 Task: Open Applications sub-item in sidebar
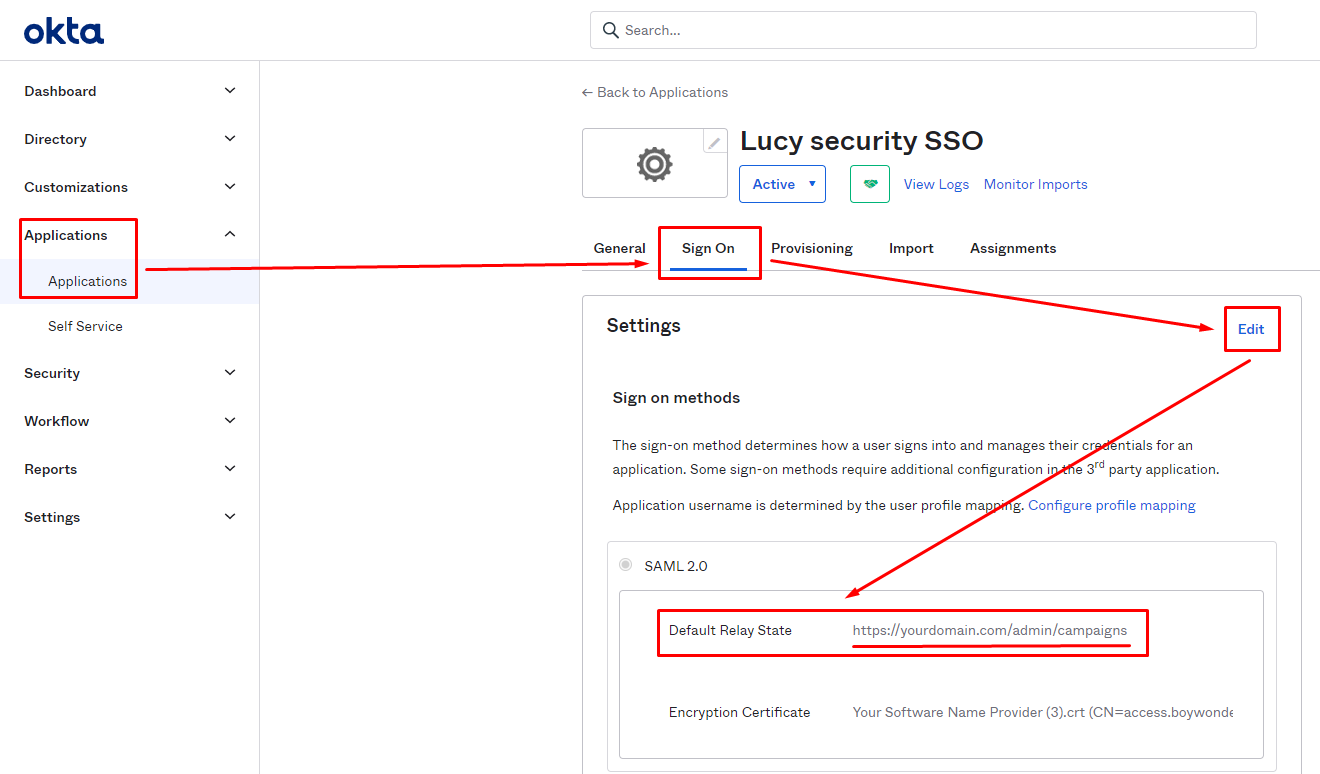[x=88, y=281]
